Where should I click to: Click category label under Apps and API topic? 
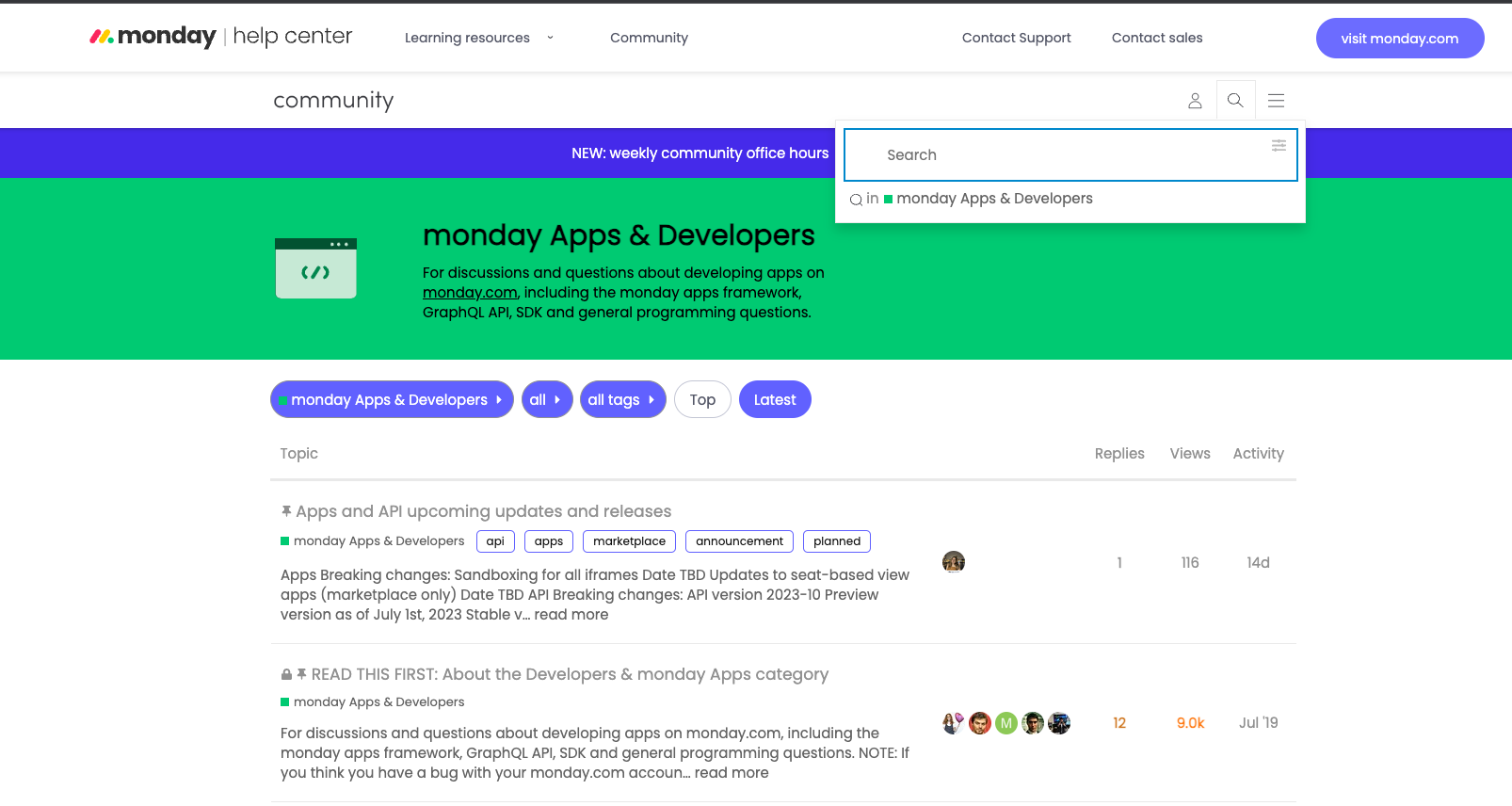[x=373, y=541]
